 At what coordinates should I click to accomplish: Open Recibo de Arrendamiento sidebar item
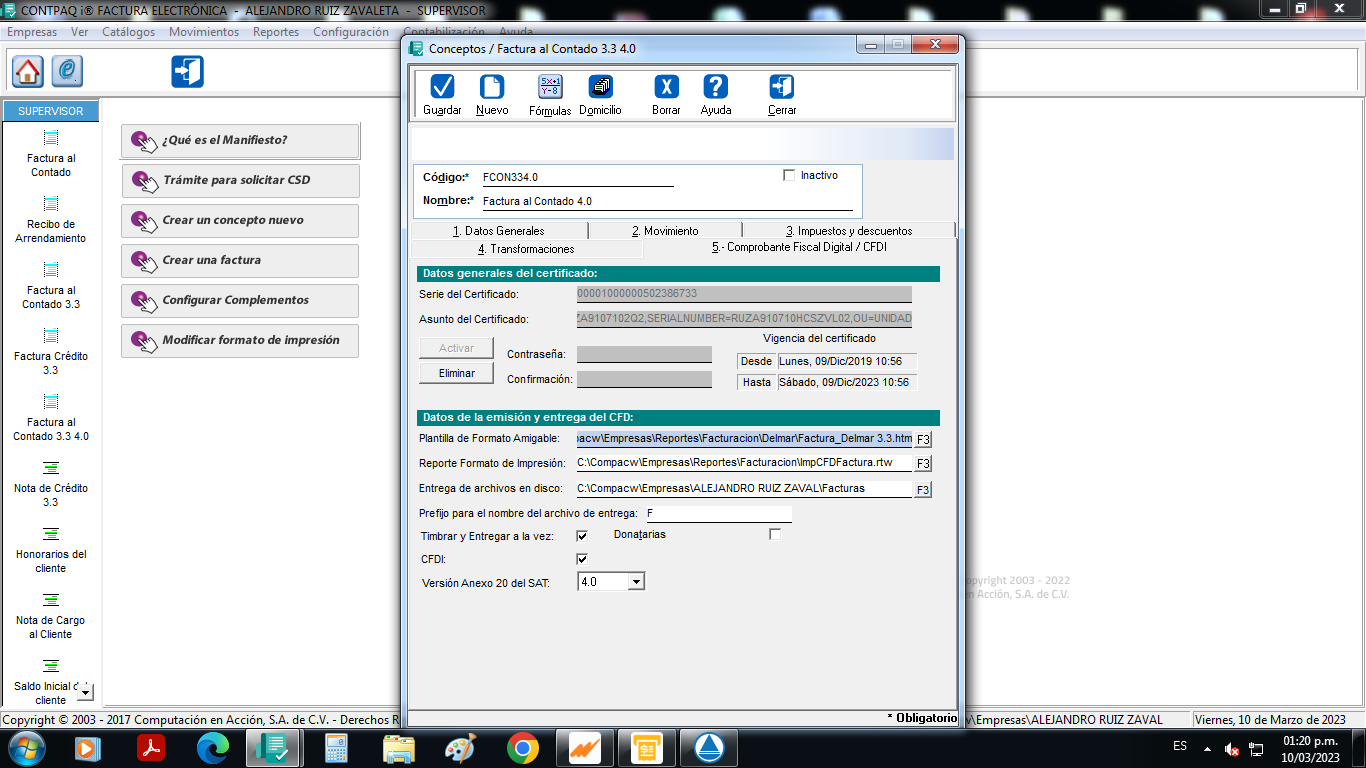pyautogui.click(x=51, y=220)
